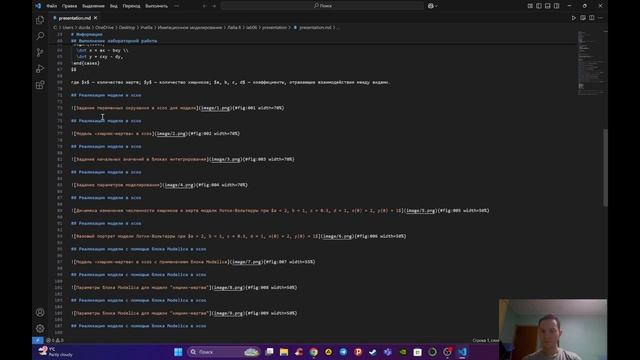Screen dimensions: 640x360
Task: Open the Переход menu
Action: [131, 6]
